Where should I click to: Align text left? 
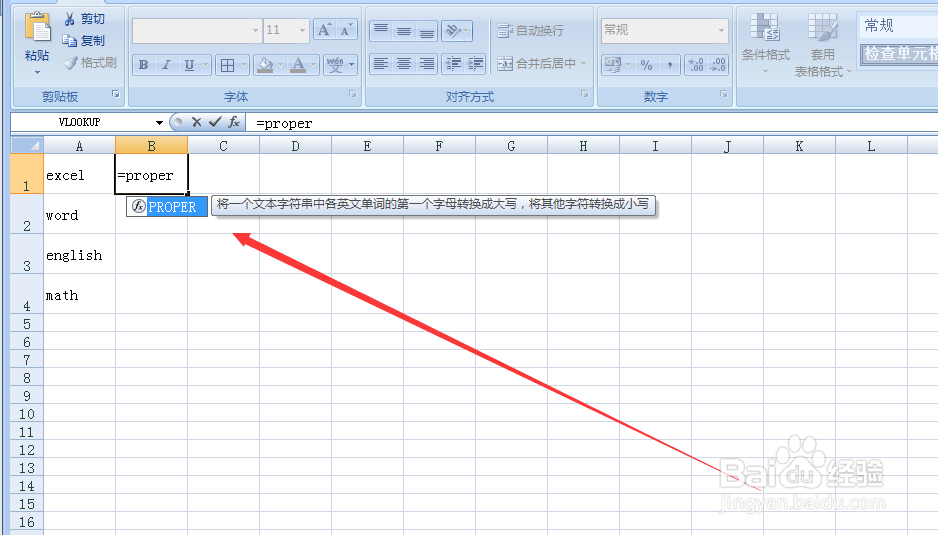(x=381, y=63)
